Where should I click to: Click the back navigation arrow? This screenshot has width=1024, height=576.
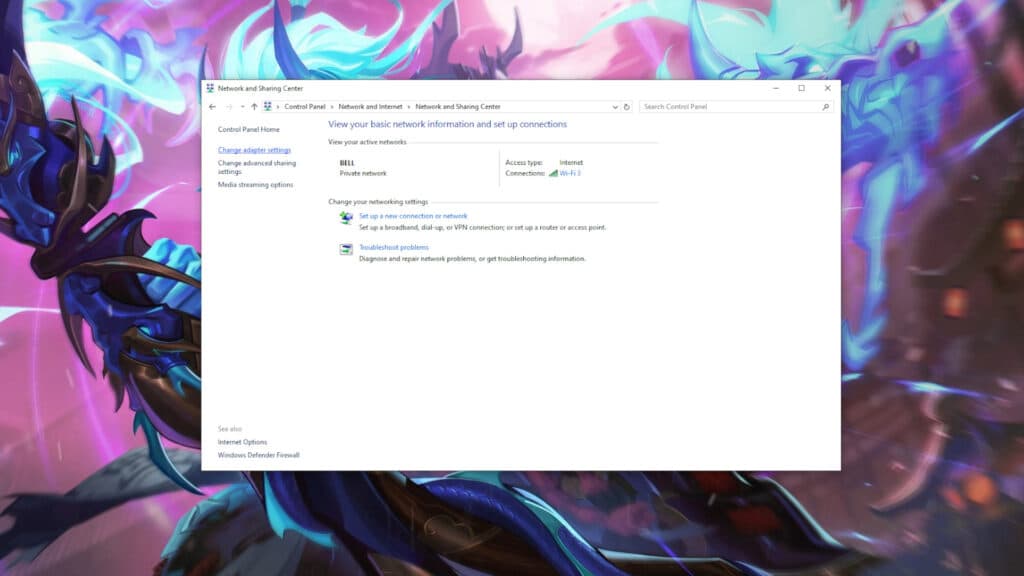pos(213,107)
